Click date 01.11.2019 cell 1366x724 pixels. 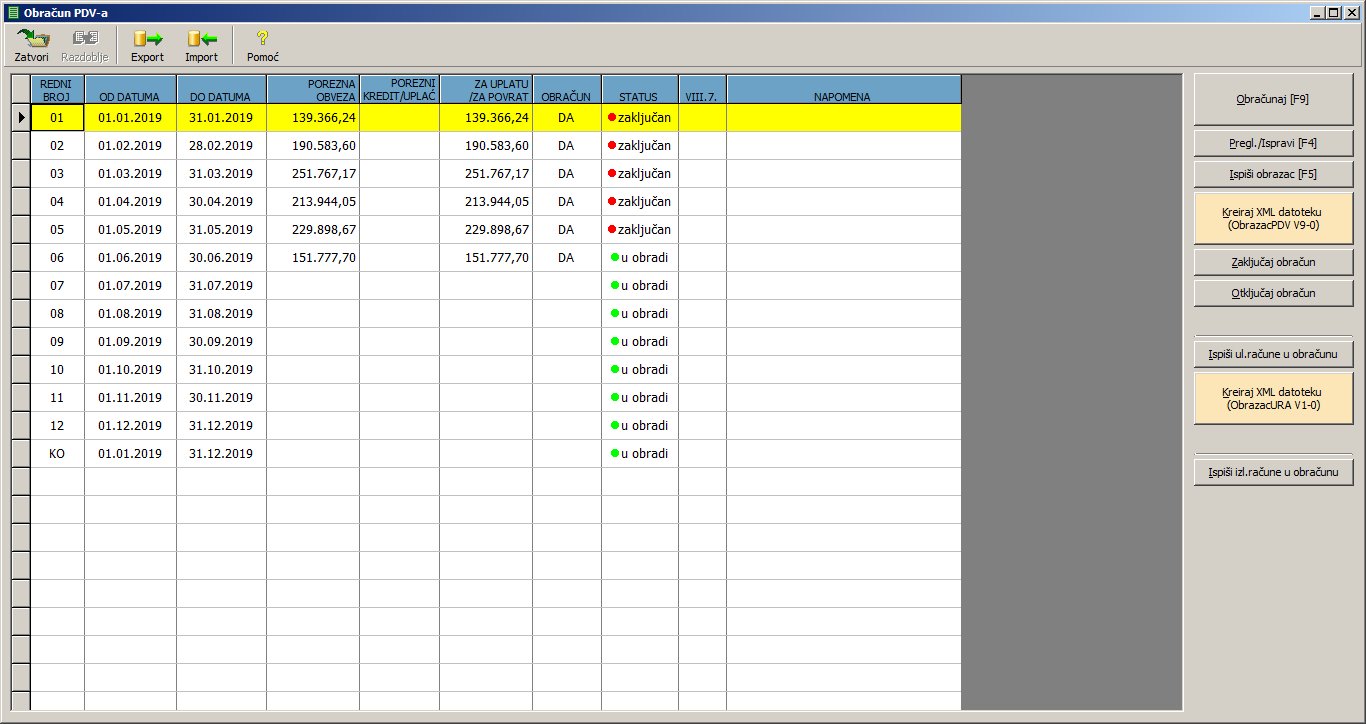coord(131,397)
